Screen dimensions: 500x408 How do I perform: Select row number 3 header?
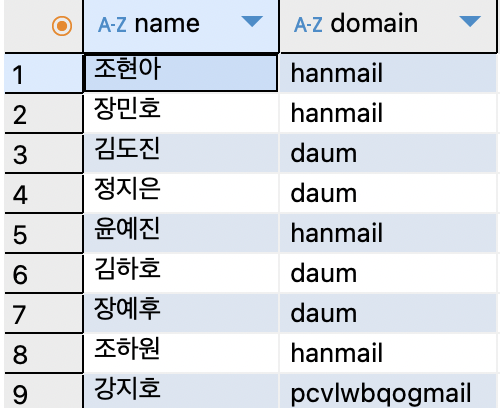pos(44,154)
